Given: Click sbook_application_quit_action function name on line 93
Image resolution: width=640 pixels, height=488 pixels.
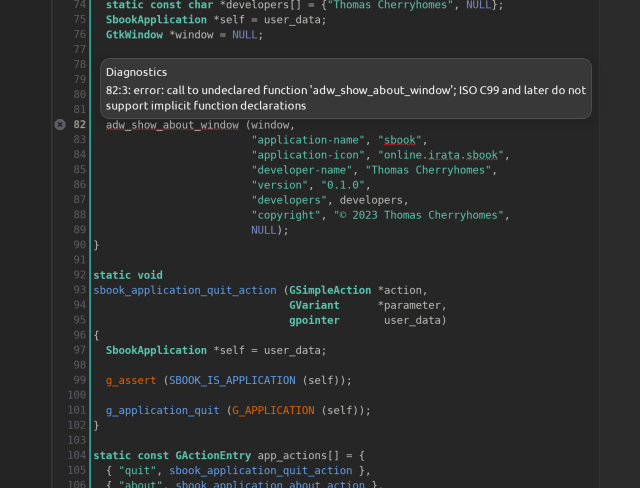Looking at the screenshot, I should [x=185, y=291].
